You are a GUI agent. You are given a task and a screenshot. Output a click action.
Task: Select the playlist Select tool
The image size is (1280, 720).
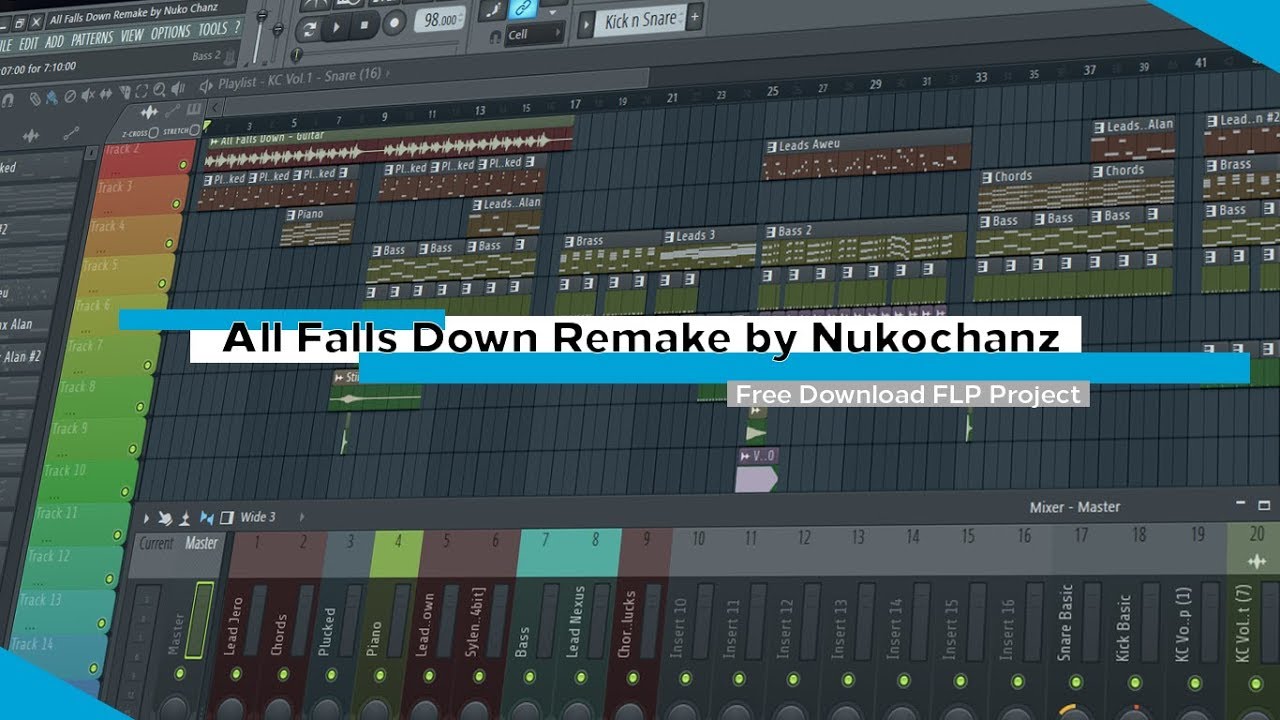[x=141, y=91]
